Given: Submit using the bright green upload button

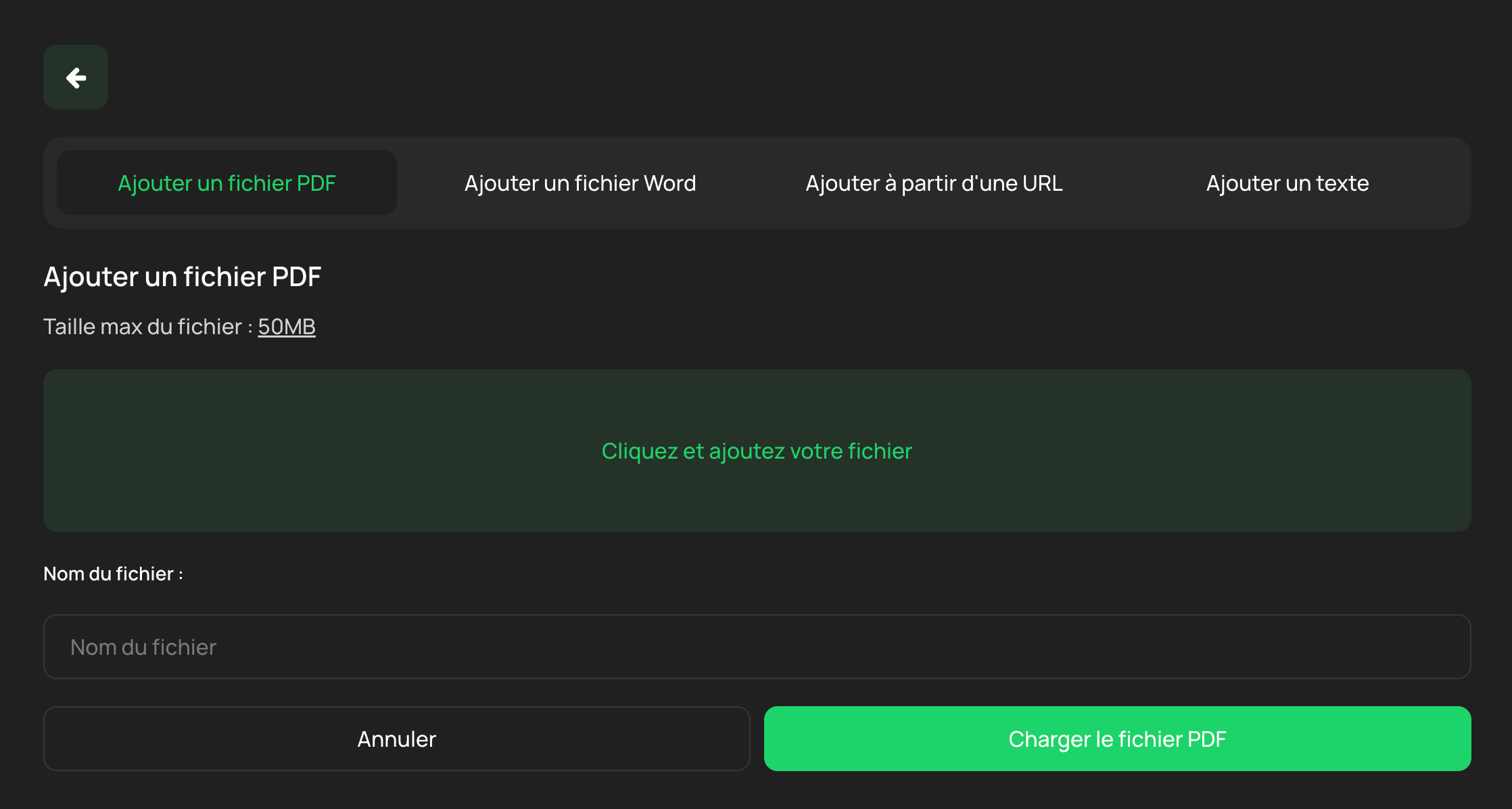Looking at the screenshot, I should pos(1117,739).
